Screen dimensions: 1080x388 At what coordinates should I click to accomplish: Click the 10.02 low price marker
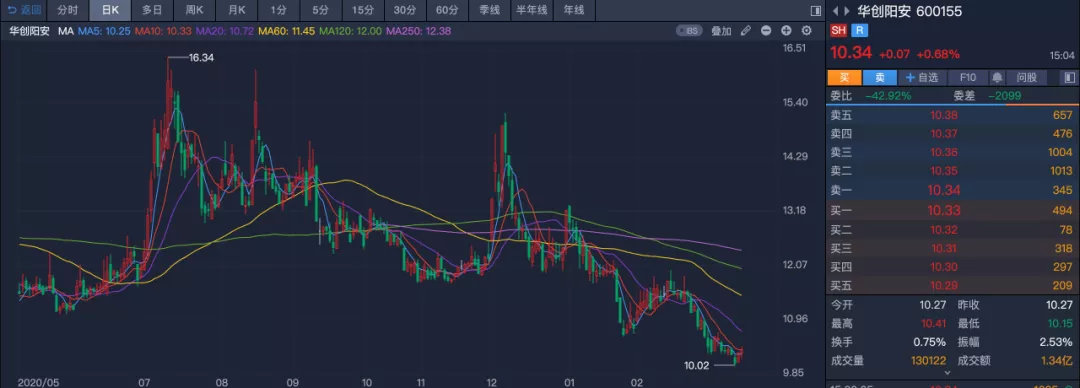(x=697, y=365)
